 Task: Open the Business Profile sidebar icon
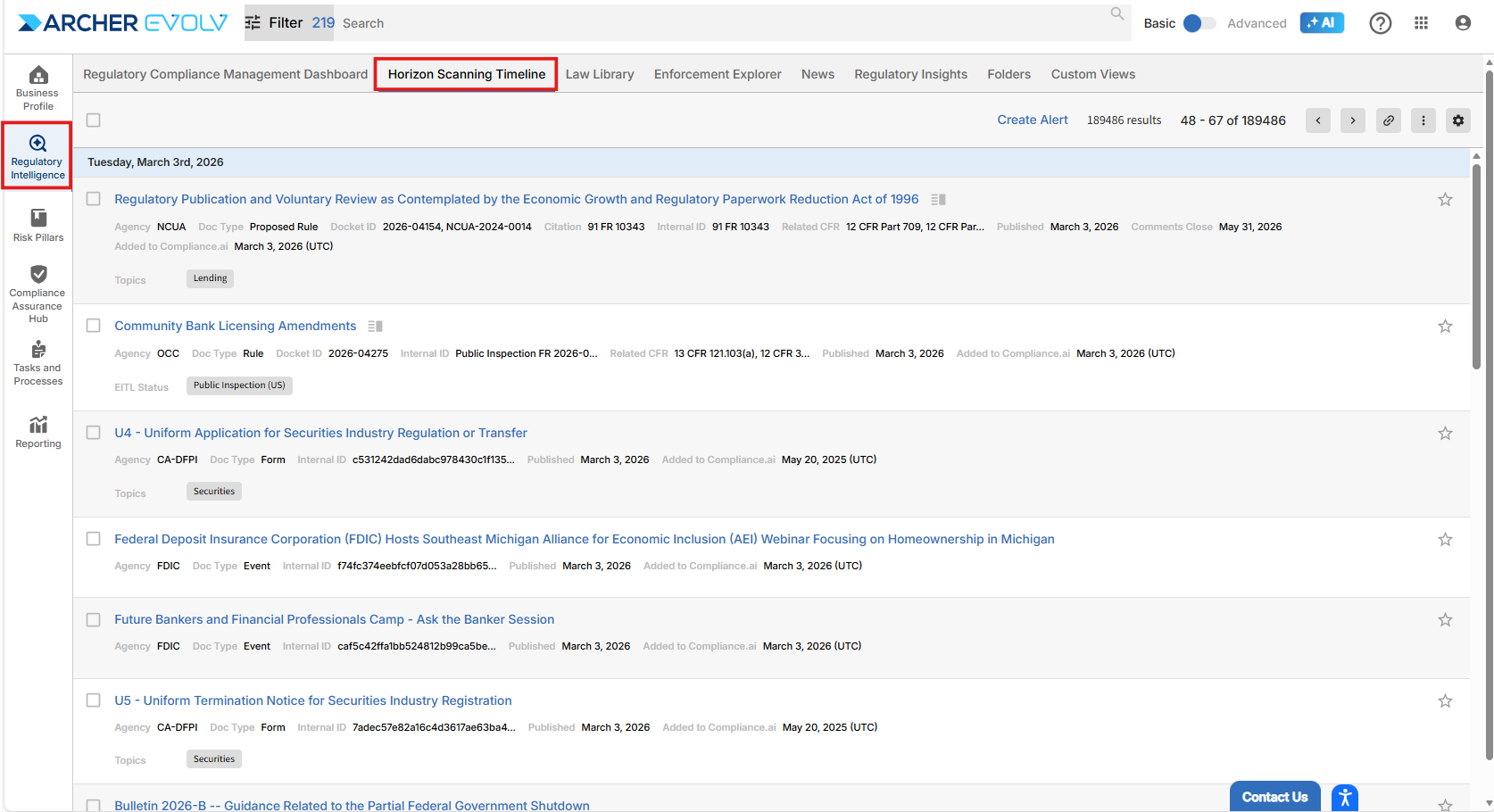click(x=37, y=87)
